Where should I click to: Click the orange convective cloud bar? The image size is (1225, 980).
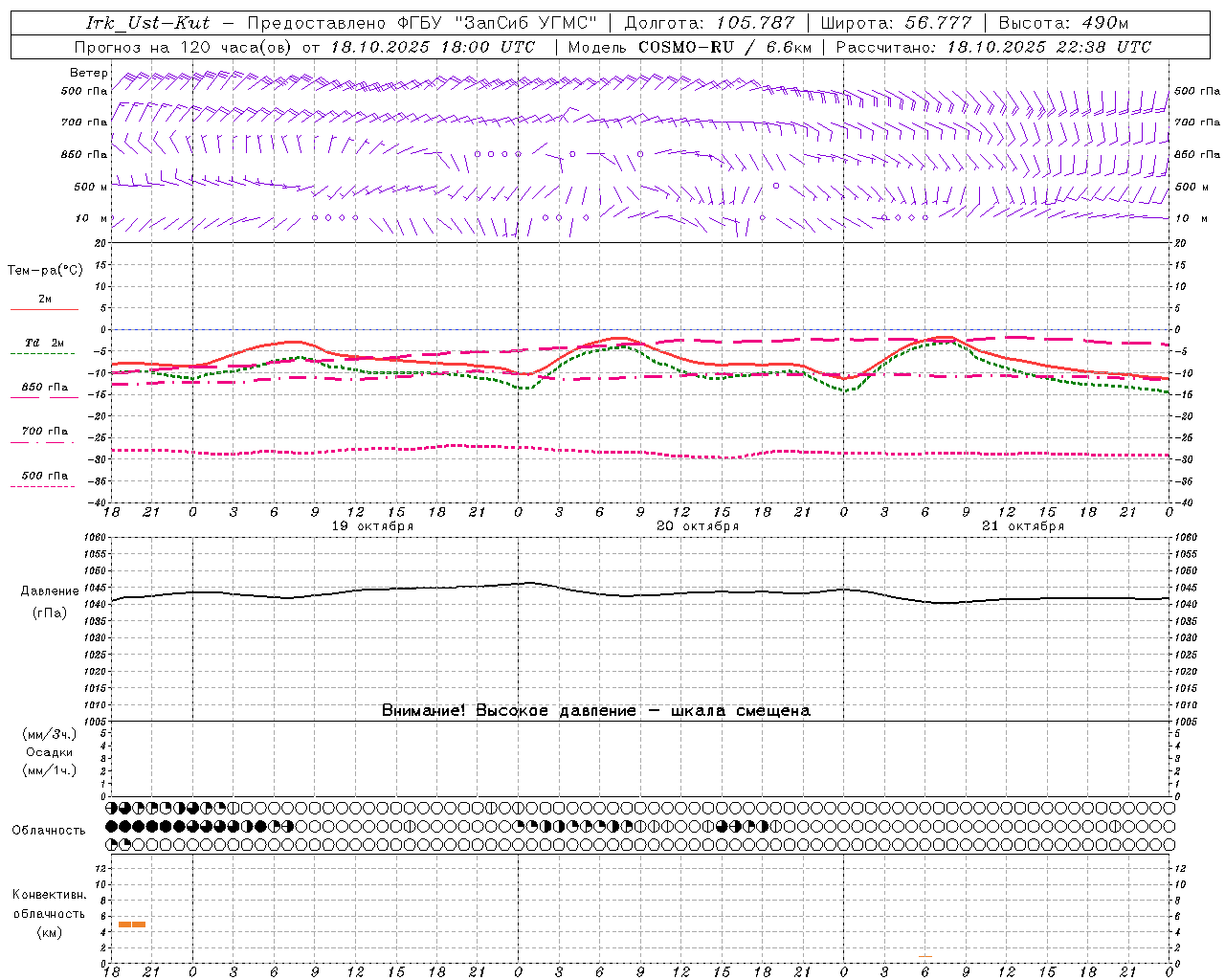(132, 924)
